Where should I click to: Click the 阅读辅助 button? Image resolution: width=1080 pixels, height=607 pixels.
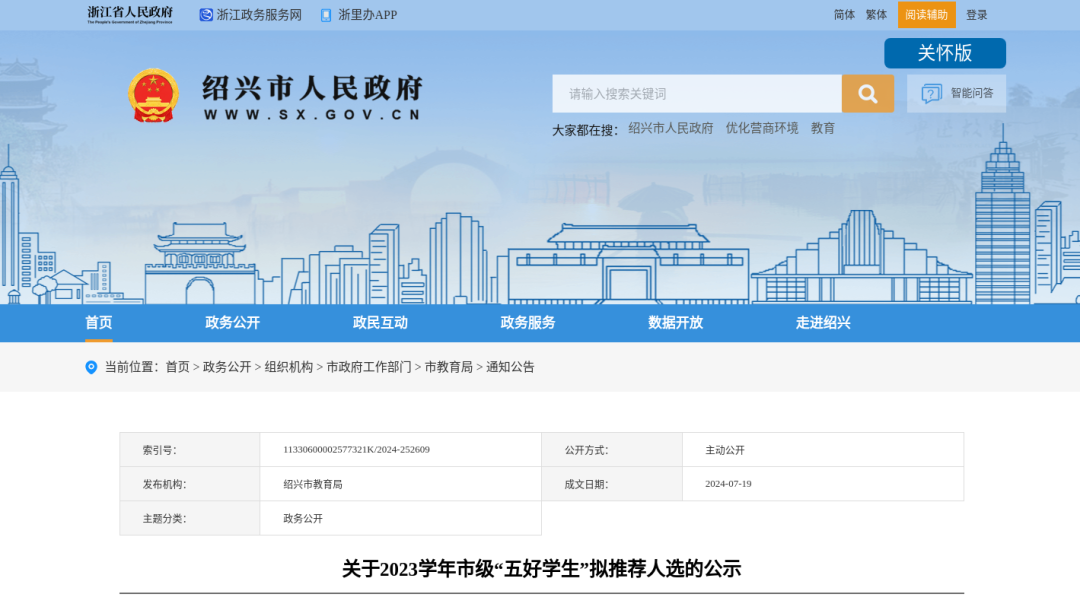(x=926, y=15)
